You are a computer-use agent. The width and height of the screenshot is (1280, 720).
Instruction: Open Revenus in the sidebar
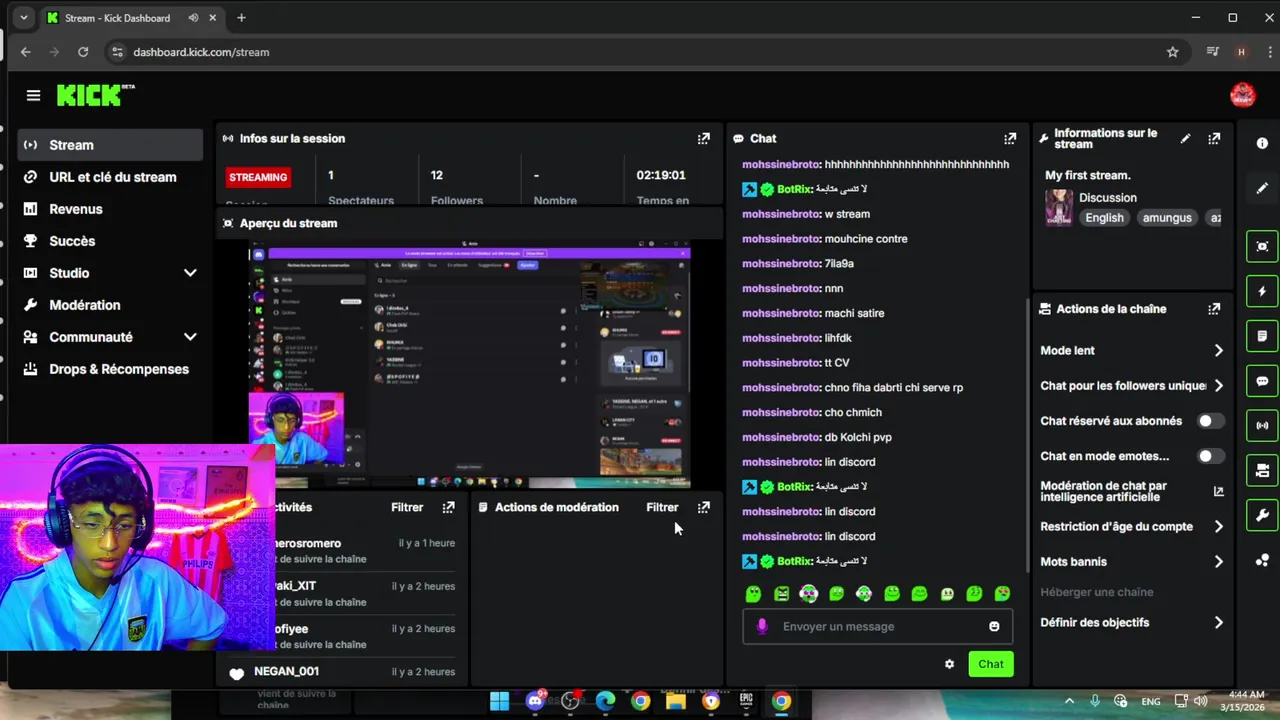coord(110,209)
